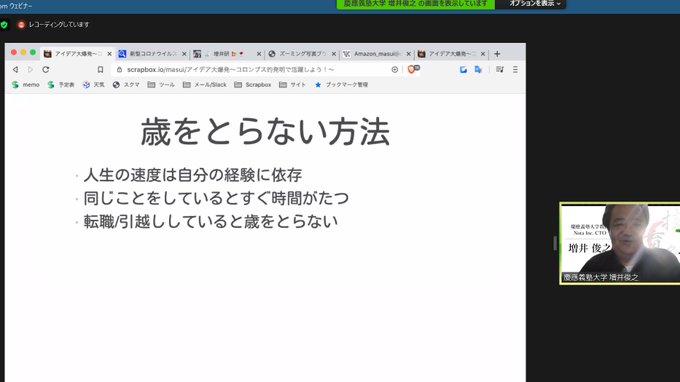Viewport: 680px width, 382px height.
Task: Click the lock icon in address bar
Action: (119, 69)
